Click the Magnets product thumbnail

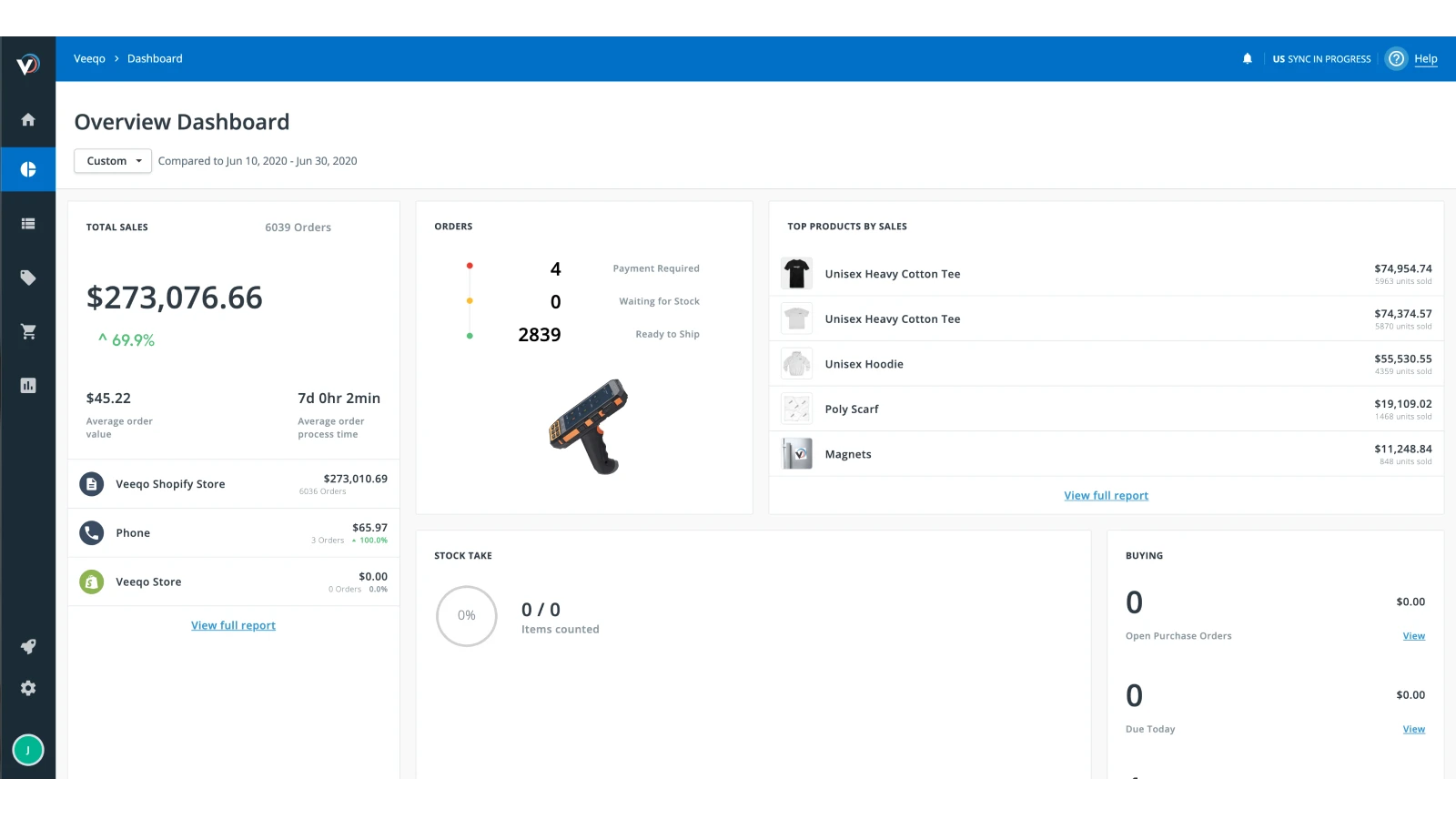[x=796, y=454]
